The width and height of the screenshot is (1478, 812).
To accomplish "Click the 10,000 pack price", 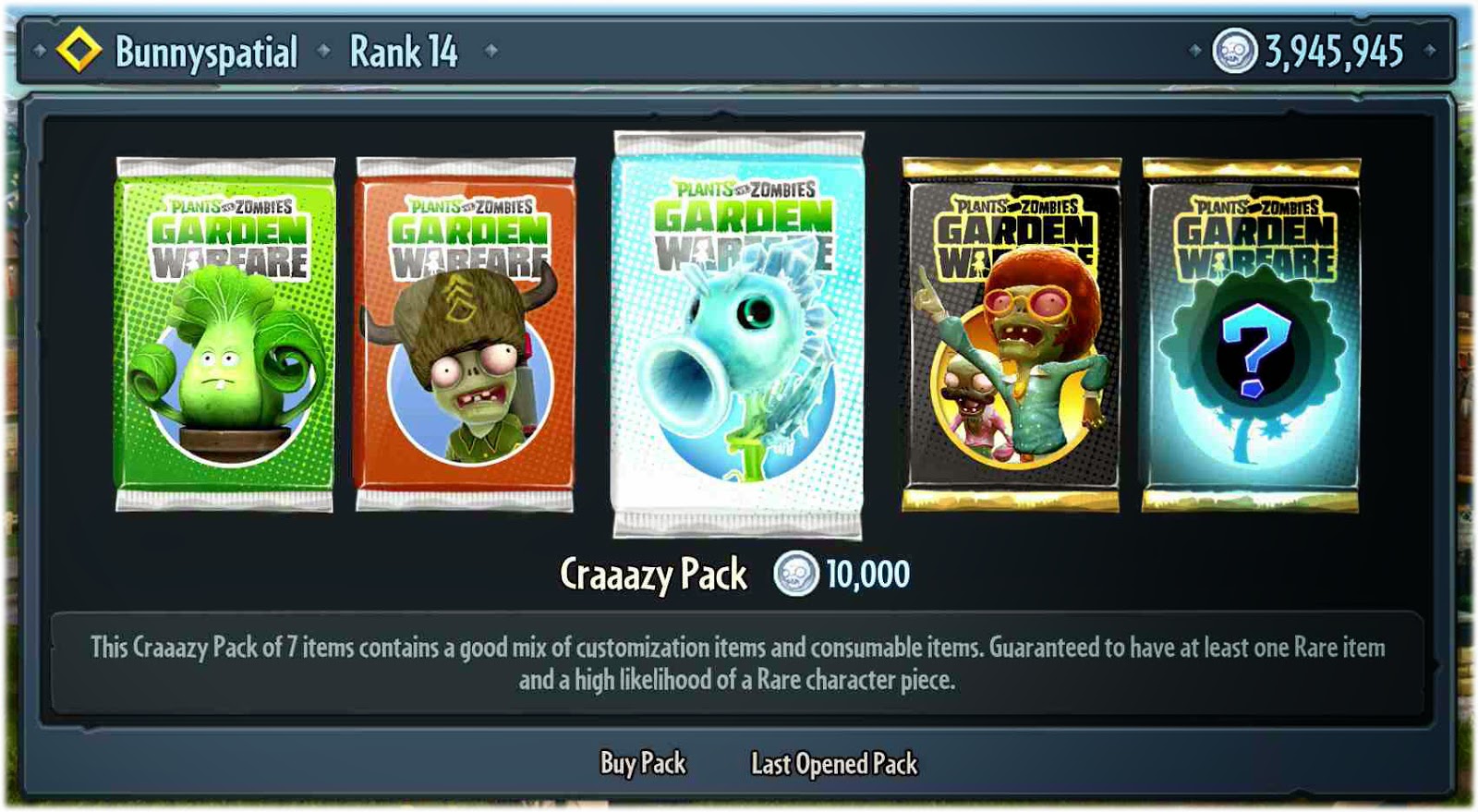I will 867,575.
